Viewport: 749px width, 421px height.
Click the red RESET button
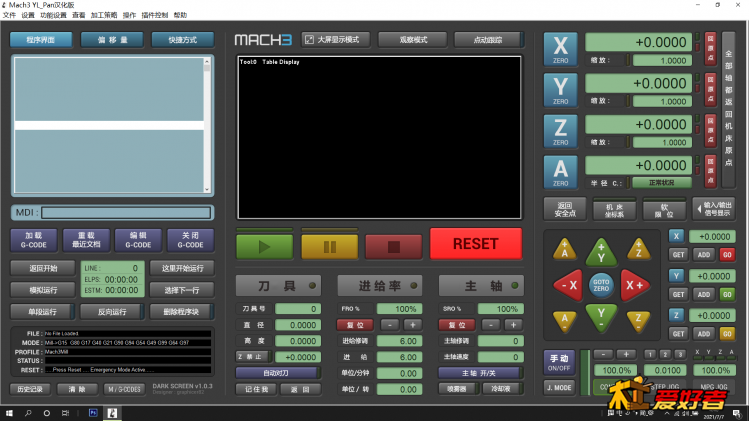[476, 244]
